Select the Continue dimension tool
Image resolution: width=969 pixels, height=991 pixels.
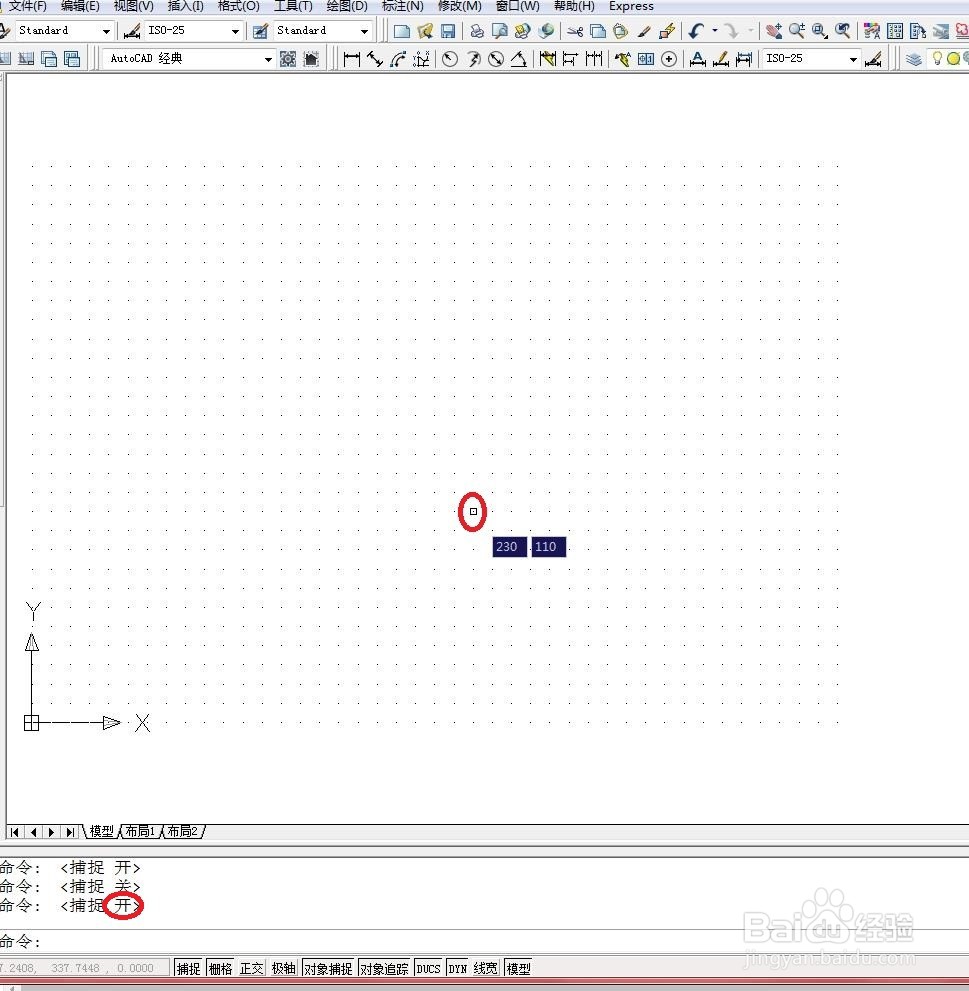tap(594, 59)
